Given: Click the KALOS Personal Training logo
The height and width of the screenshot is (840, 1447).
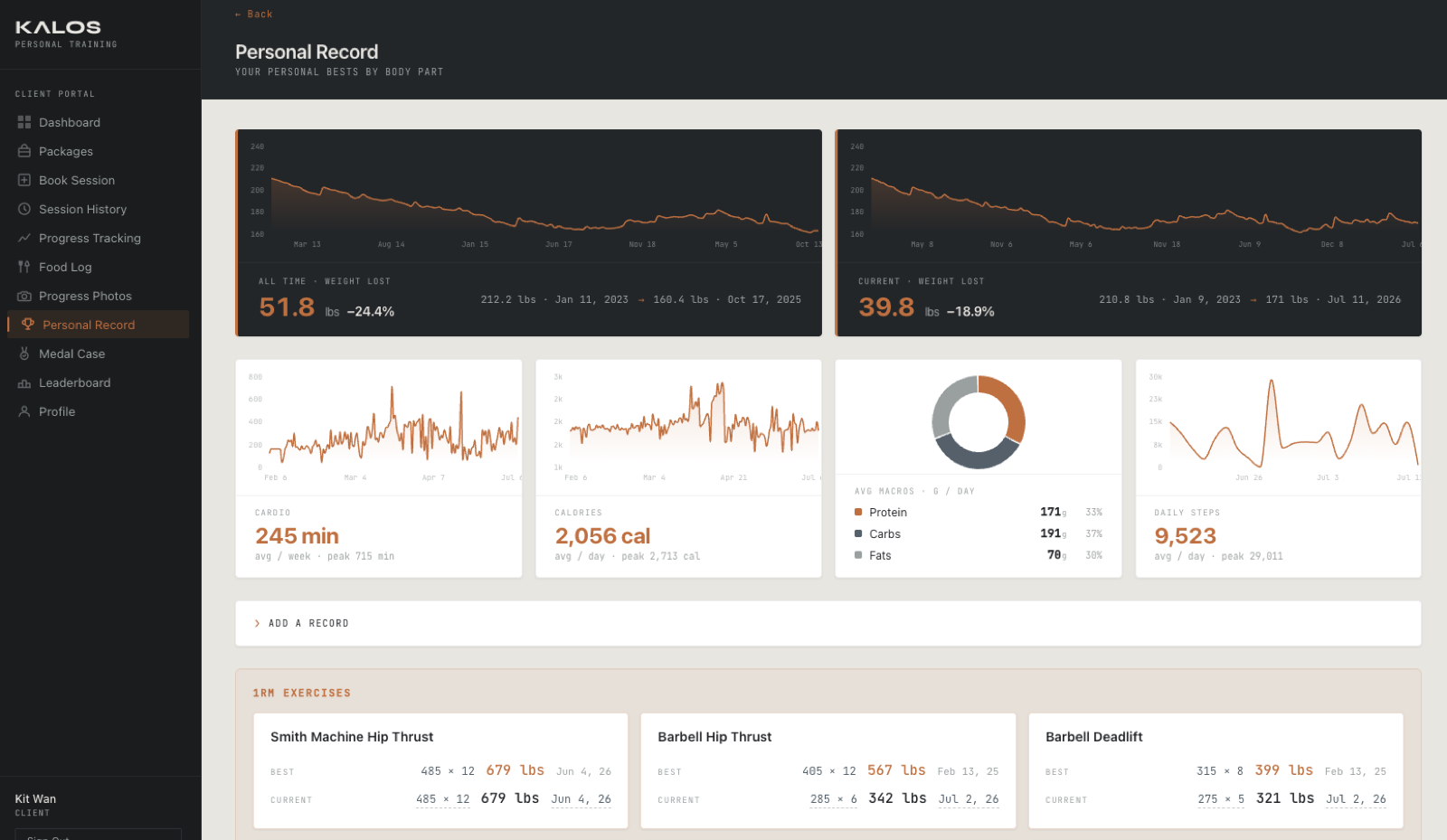Looking at the screenshot, I should 66,33.
